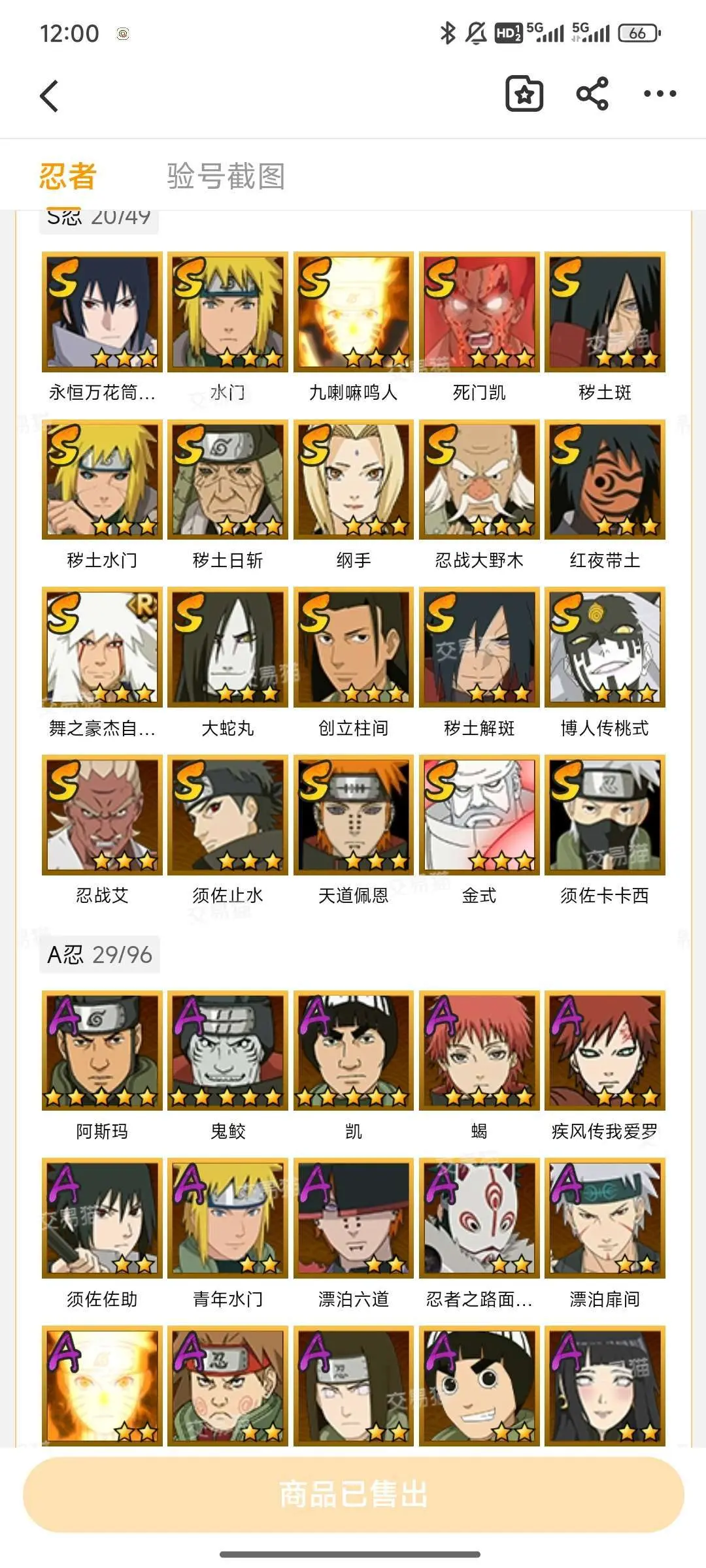Select the 九喇嘛鸣人 ninja icon
The height and width of the screenshot is (1568, 706).
pos(354,312)
